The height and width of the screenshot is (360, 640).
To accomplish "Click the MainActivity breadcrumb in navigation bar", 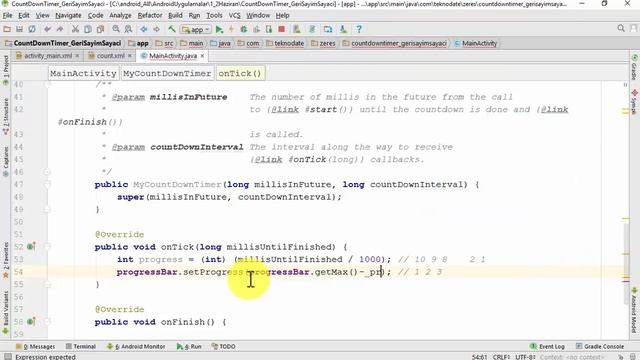I will 476,43.
